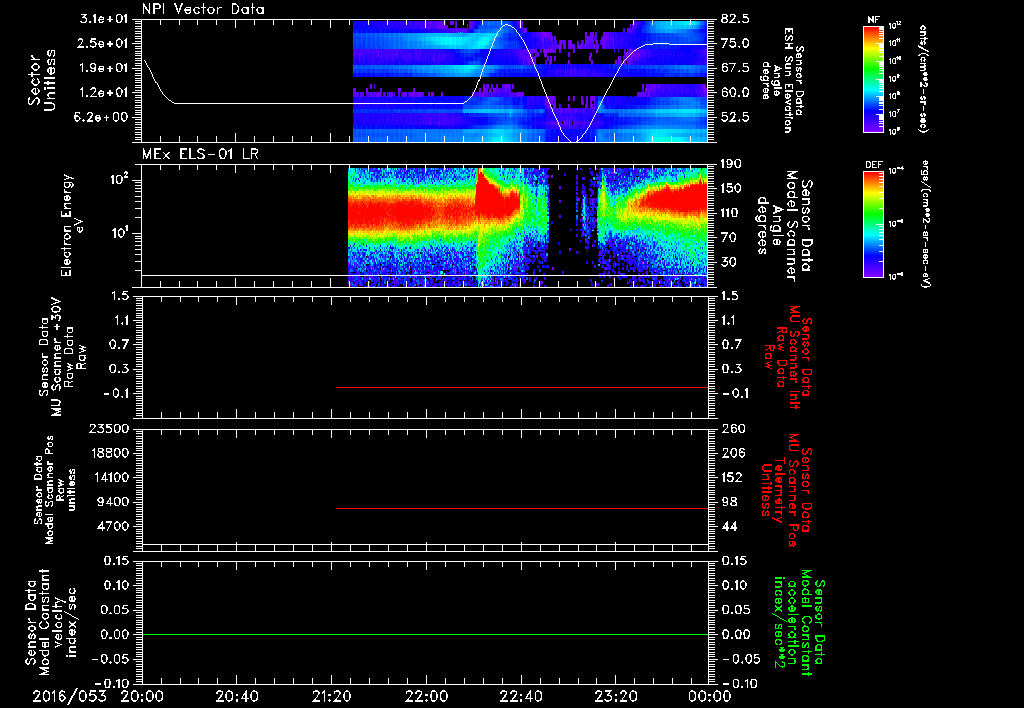Click the "3.1e+01" sector tick value
The image size is (1024, 708).
click(104, 19)
